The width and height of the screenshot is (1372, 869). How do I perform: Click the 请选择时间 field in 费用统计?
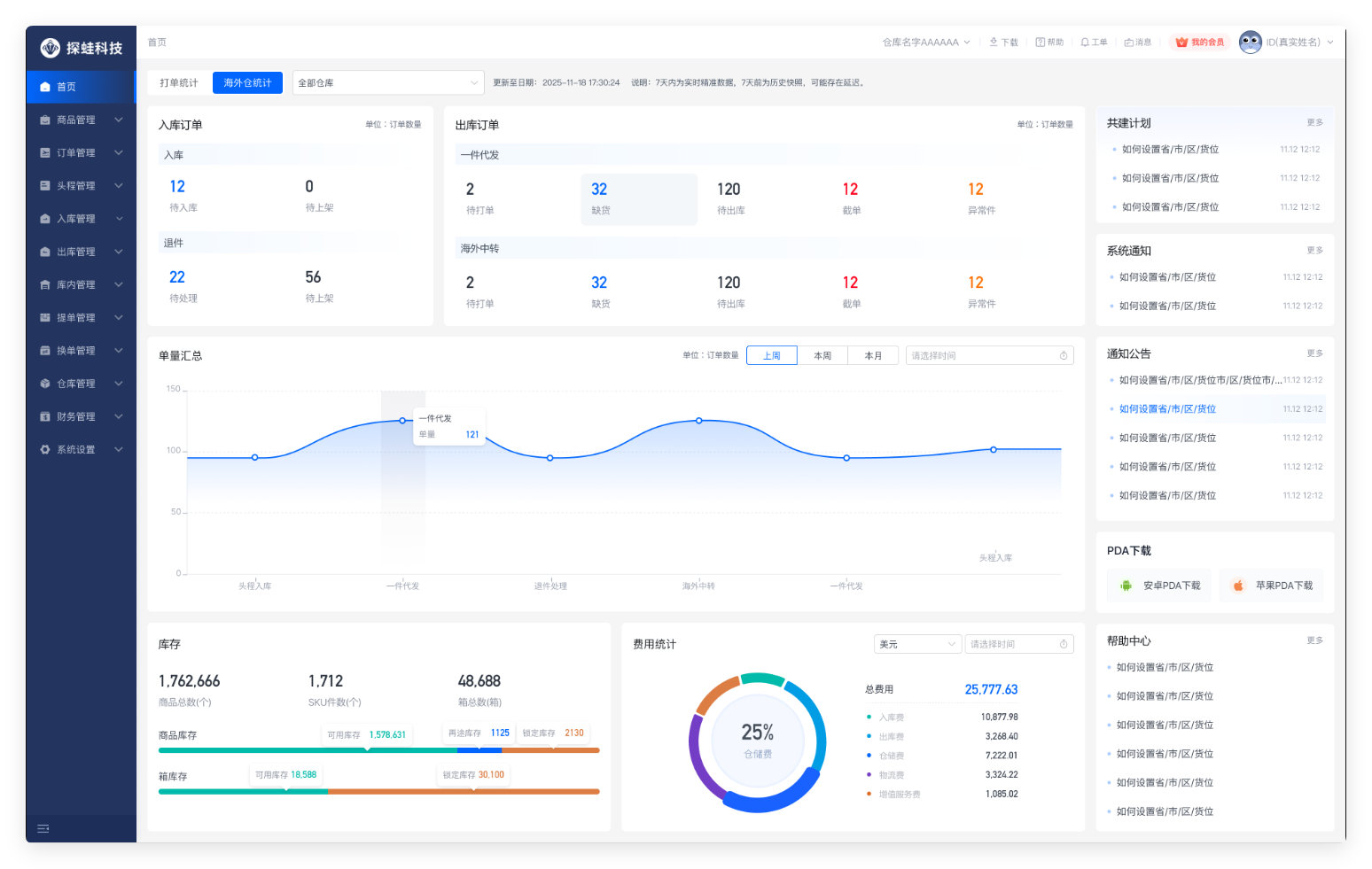click(x=1018, y=645)
